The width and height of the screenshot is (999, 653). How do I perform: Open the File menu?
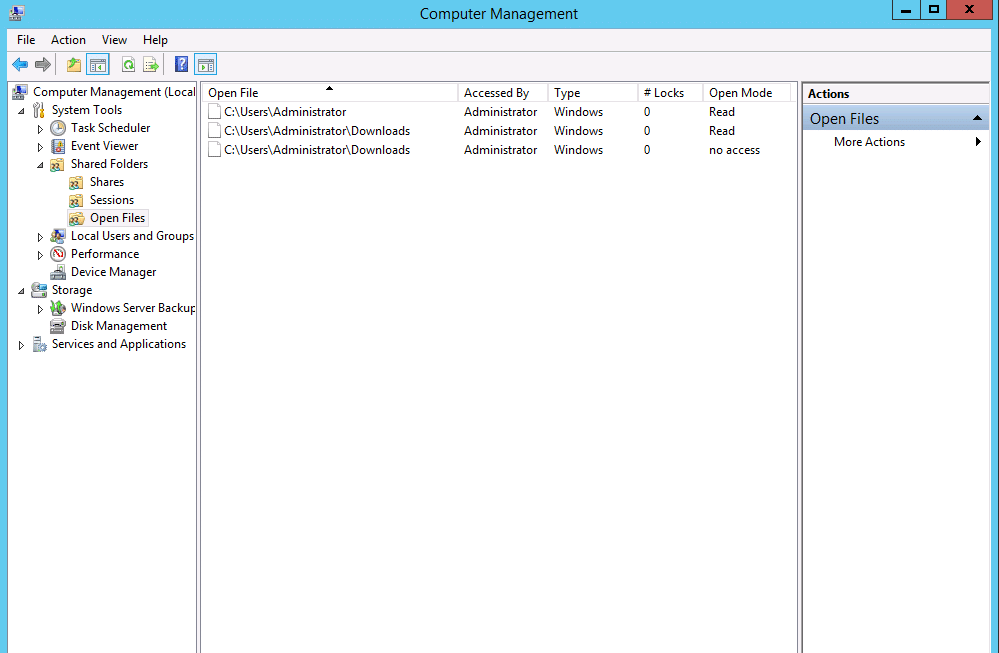point(26,39)
